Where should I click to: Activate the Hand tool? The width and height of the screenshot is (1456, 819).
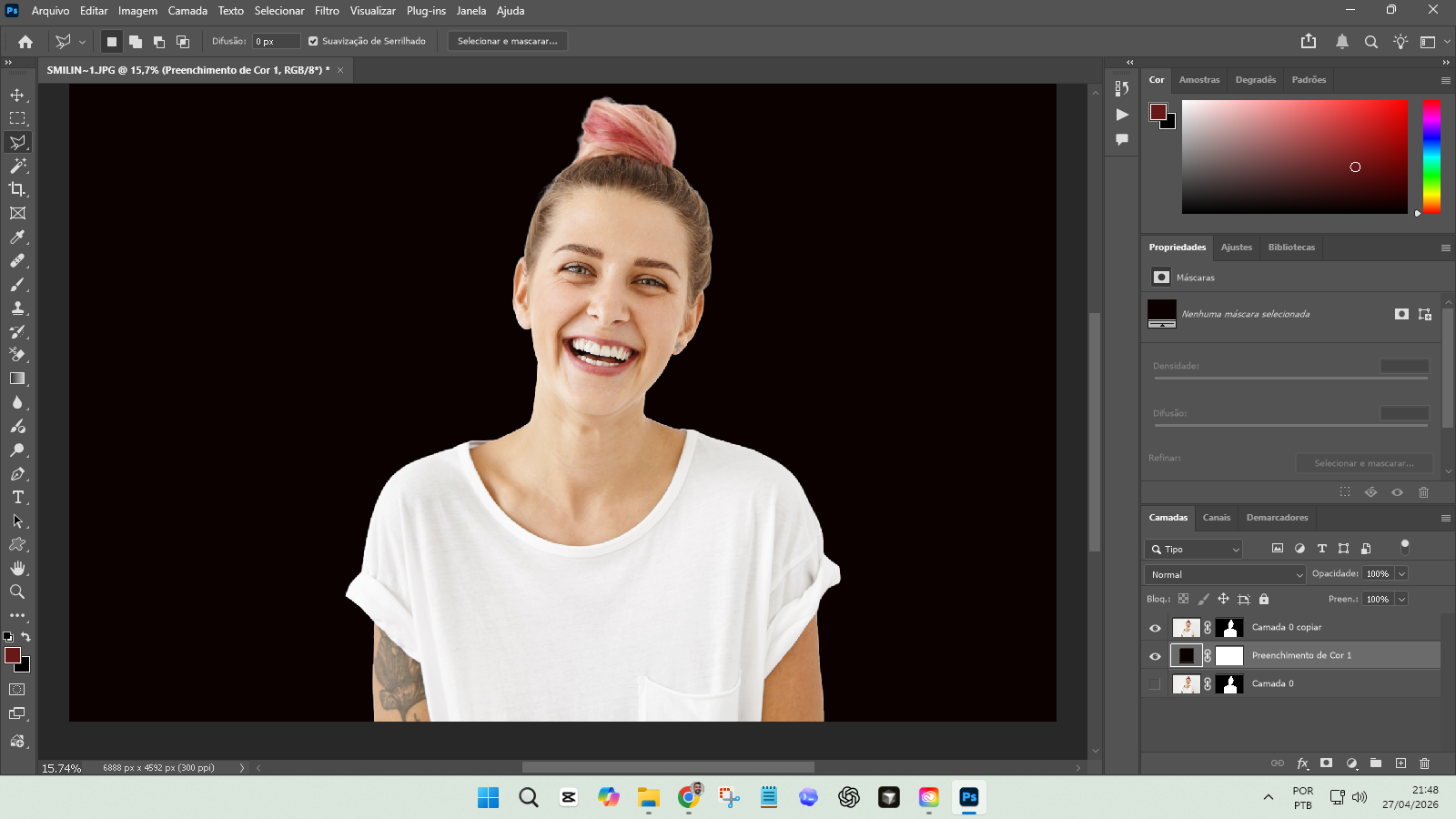point(17,568)
